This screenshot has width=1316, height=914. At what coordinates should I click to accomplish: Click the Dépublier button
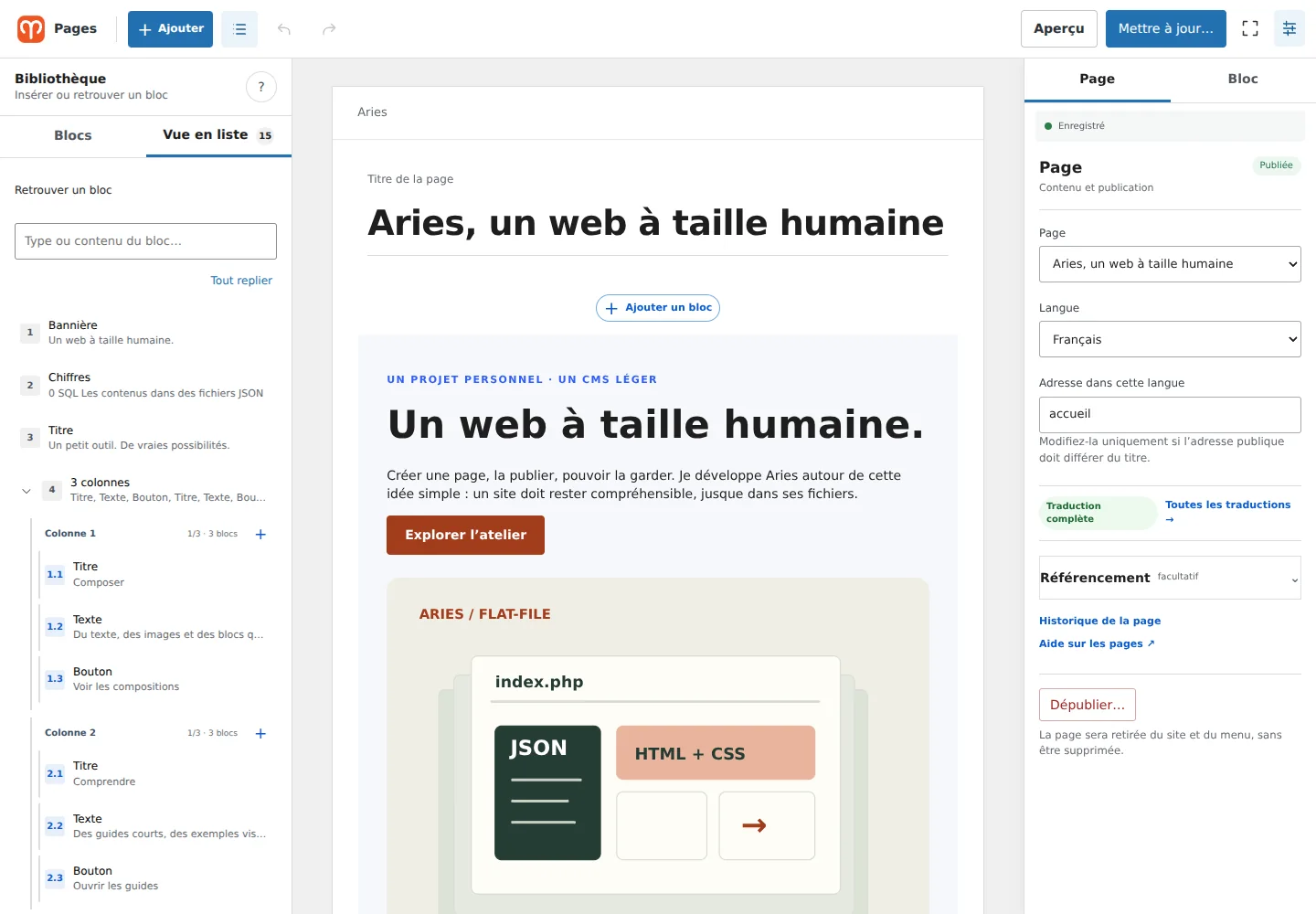[1088, 705]
